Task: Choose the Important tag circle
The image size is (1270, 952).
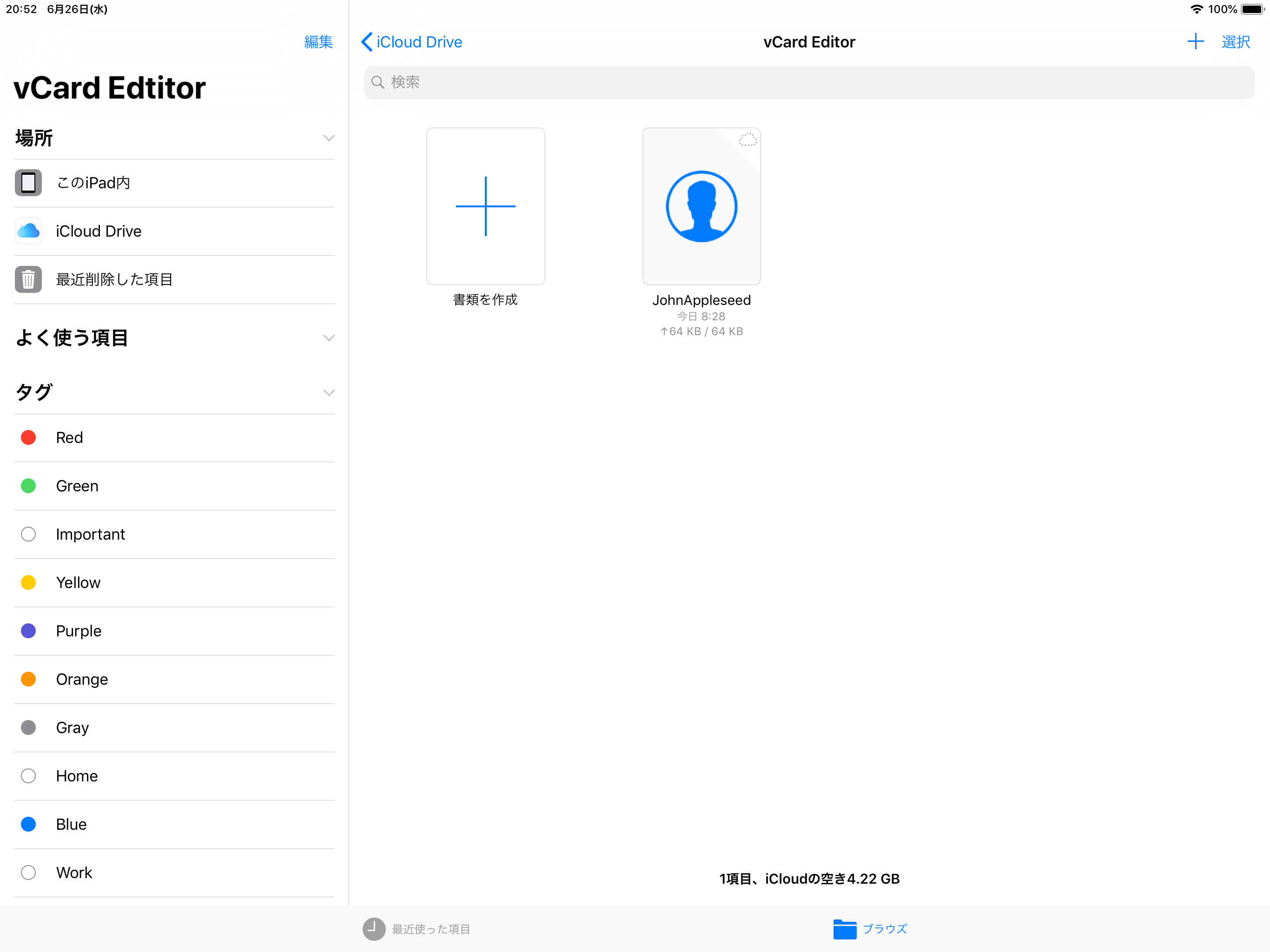Action: click(x=28, y=534)
